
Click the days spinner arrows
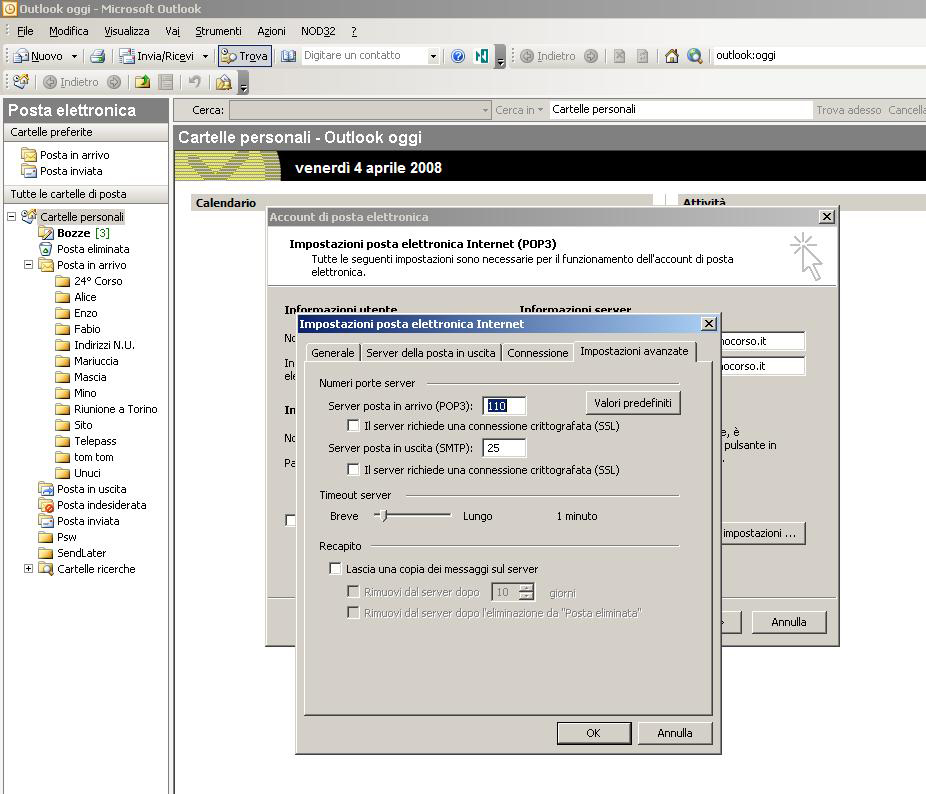pos(526,592)
